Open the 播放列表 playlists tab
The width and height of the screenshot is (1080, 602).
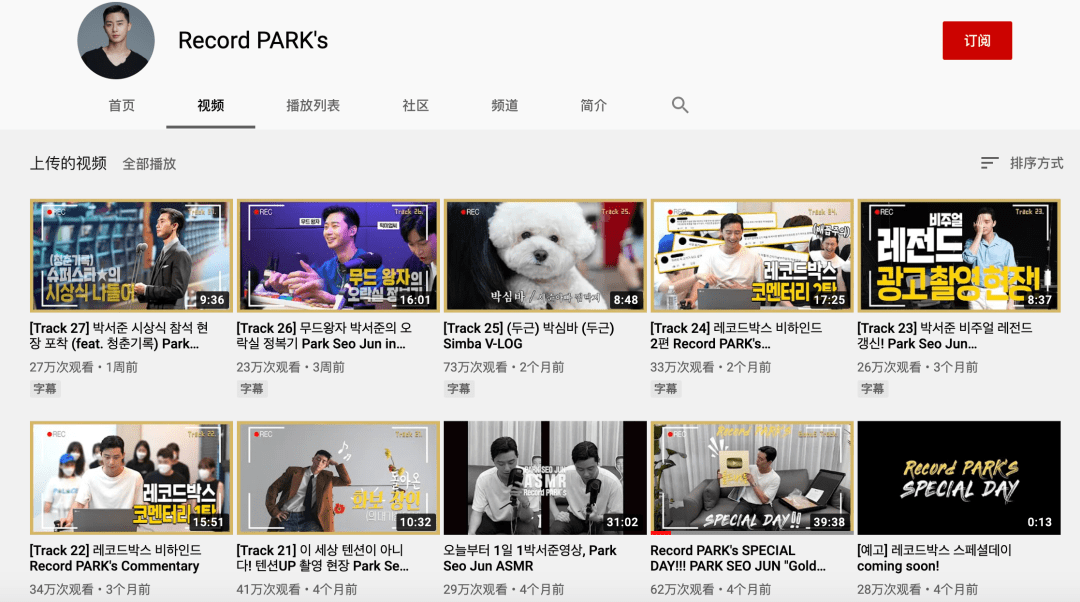pos(313,105)
